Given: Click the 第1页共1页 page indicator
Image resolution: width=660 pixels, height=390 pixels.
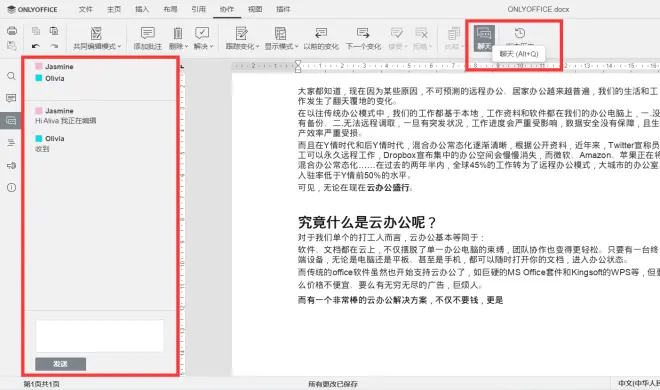Looking at the screenshot, I should (41, 384).
